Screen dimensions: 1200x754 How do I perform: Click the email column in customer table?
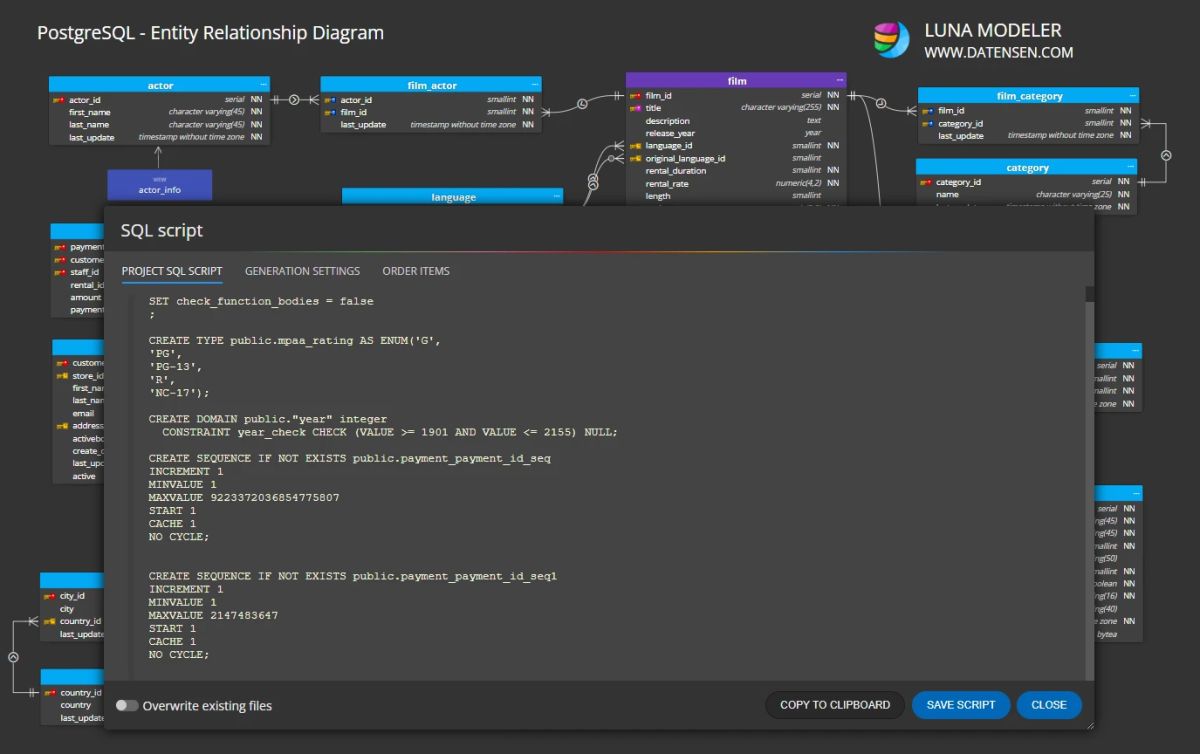point(83,413)
